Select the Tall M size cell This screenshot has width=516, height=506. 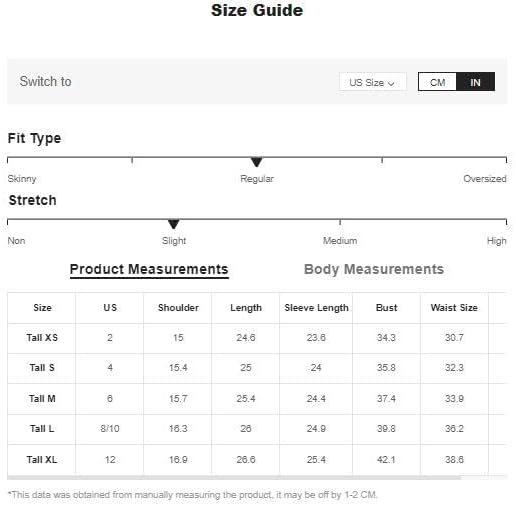pos(42,399)
